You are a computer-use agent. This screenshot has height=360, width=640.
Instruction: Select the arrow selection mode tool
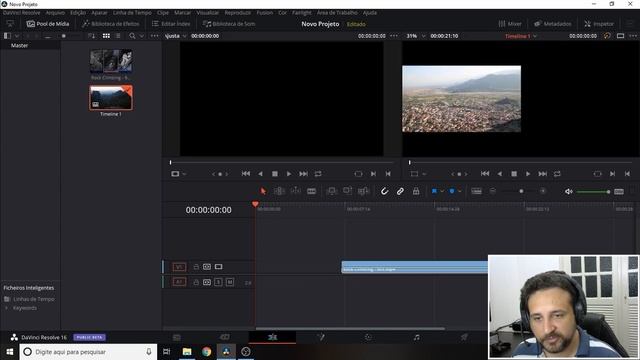point(263,191)
